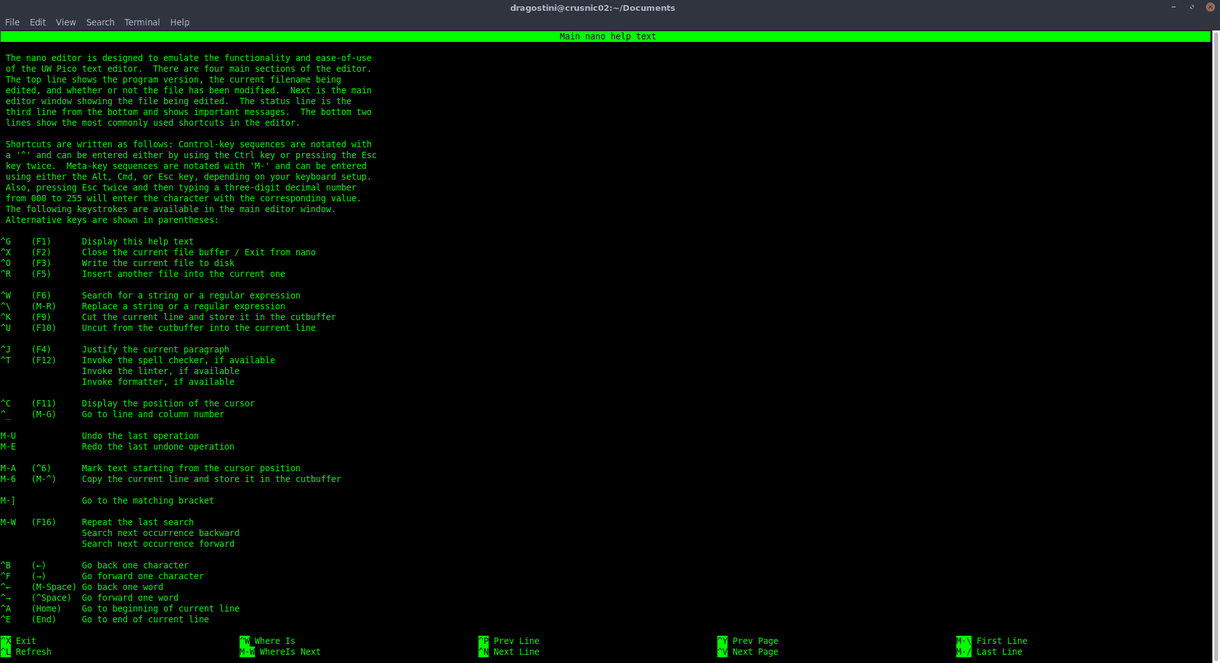Click the M-/ Last Line shortcut label
This screenshot has height=663, width=1220.
989,652
